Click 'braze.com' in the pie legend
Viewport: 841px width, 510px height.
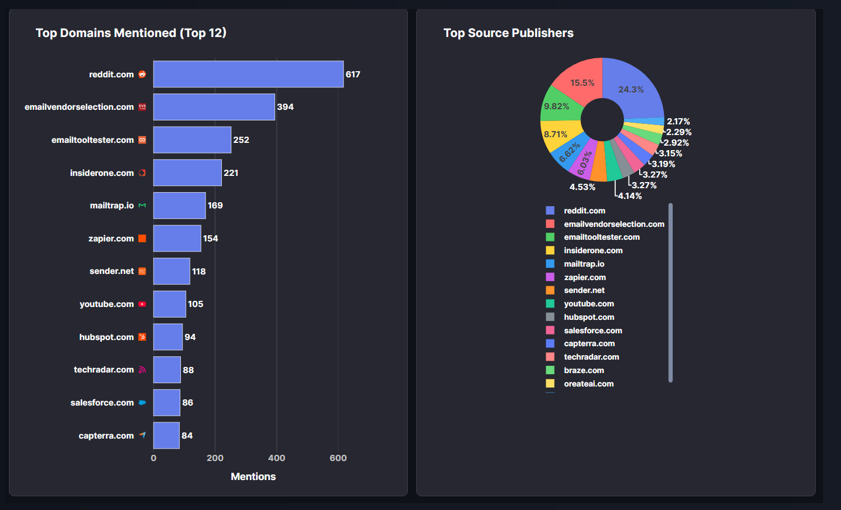tap(584, 370)
